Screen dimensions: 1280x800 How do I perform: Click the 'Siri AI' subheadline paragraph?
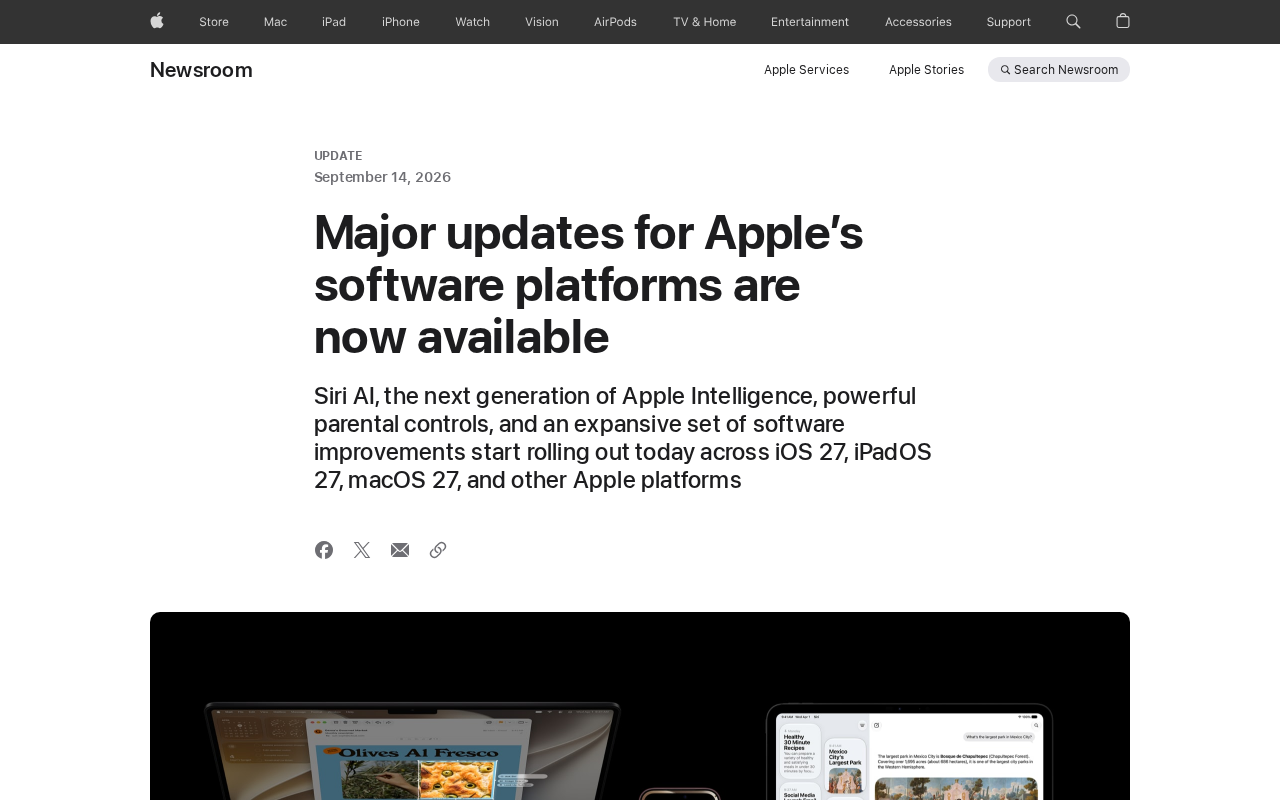coord(623,438)
